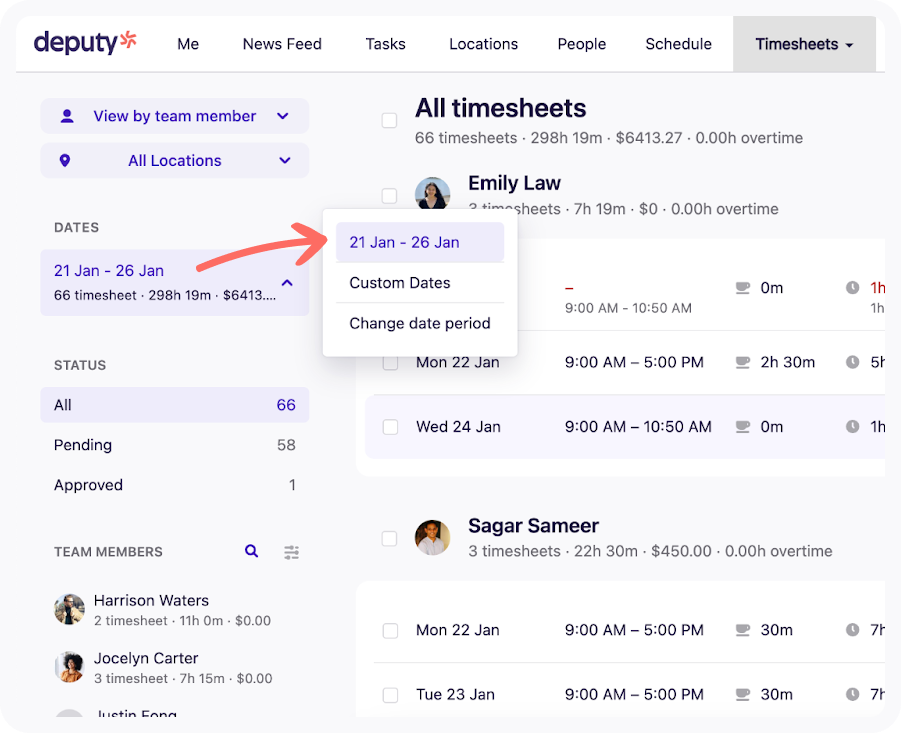This screenshot has height=733, width=901.
Task: Click the clock icon on the Wed 24 Jan row
Action: (853, 426)
